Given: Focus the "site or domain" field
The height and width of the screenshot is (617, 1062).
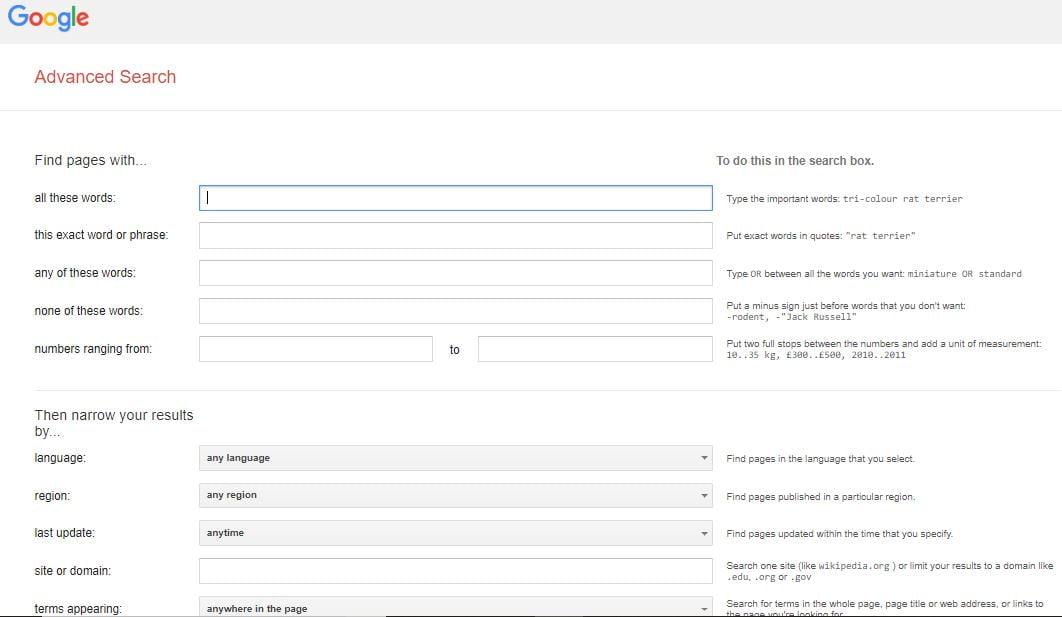Looking at the screenshot, I should coord(456,570).
